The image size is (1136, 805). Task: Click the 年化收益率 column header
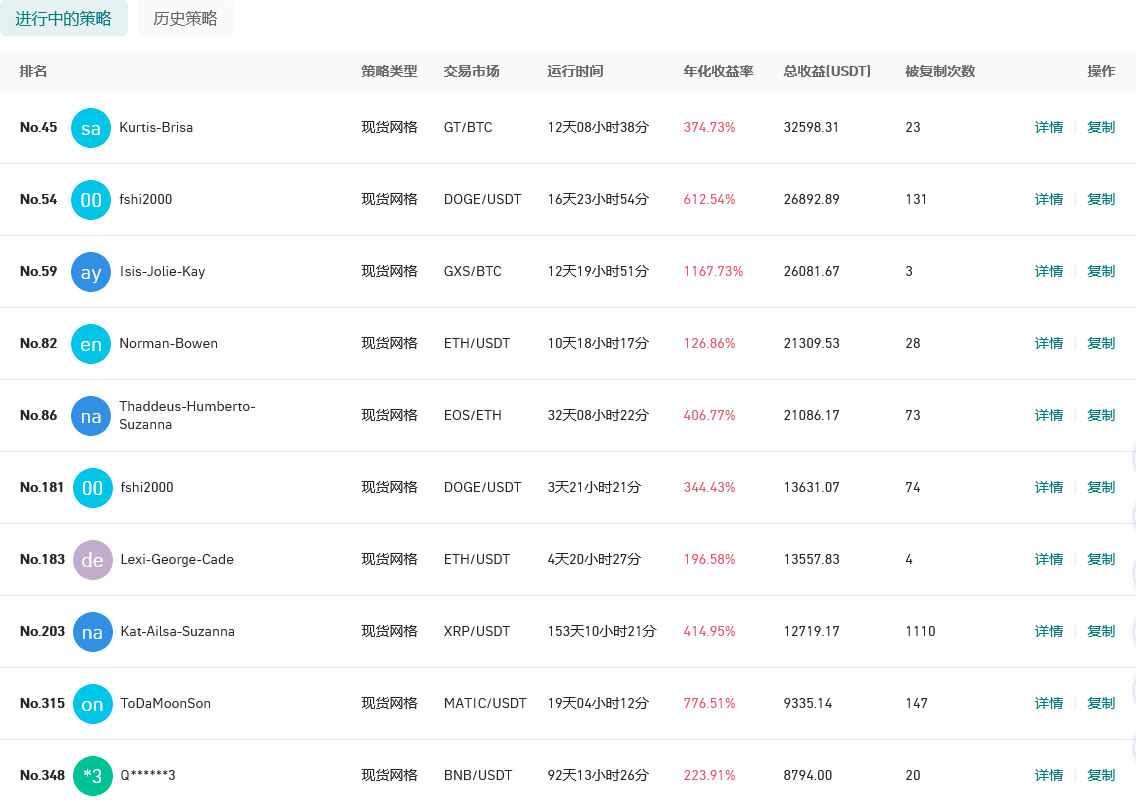(718, 71)
